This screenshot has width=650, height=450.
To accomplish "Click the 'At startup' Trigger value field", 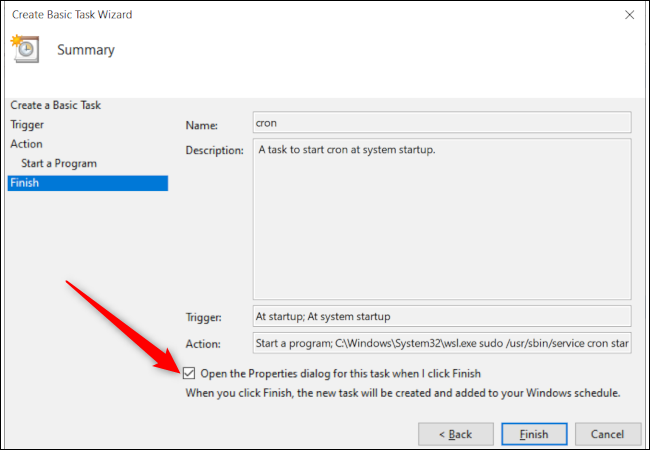I will pos(442,316).
